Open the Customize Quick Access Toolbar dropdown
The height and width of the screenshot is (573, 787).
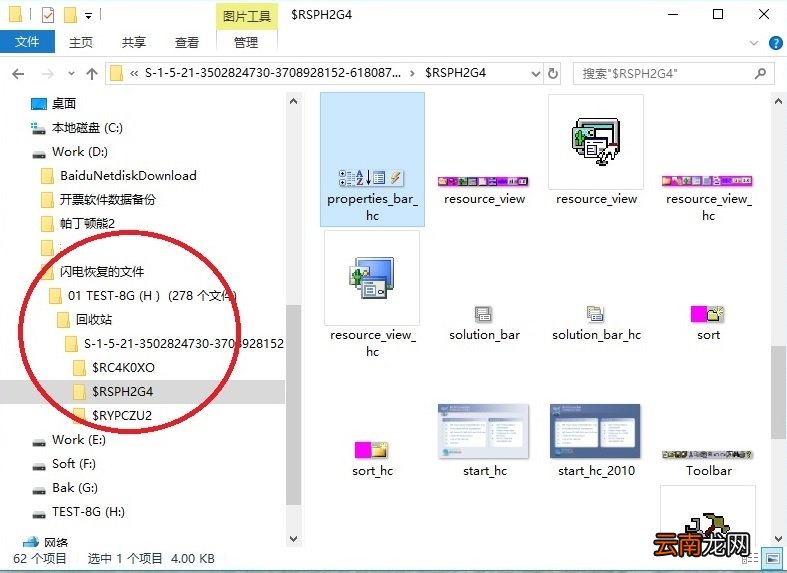tap(88, 16)
